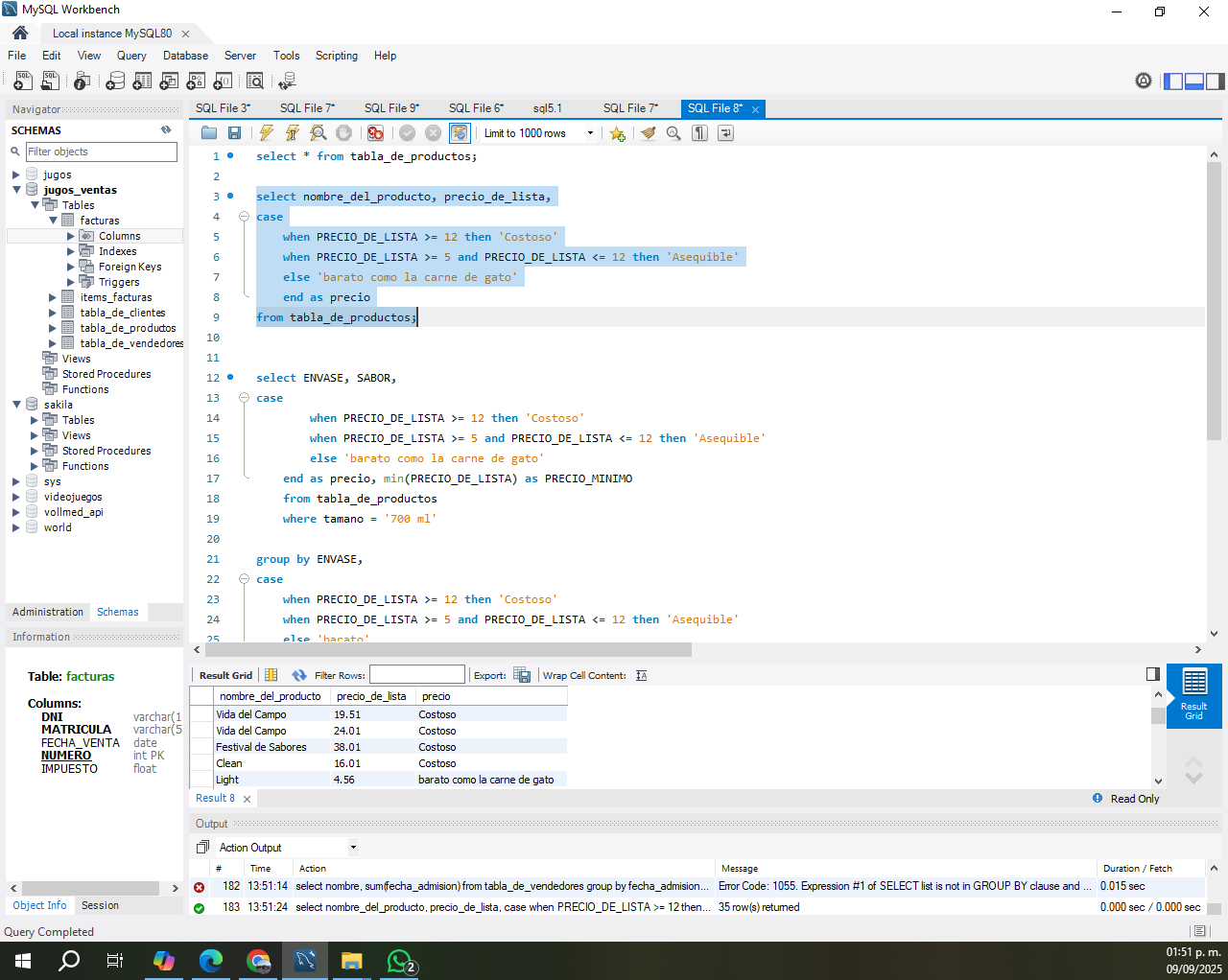Open File Explorer from the taskbar
The height and width of the screenshot is (980, 1228).
351,960
